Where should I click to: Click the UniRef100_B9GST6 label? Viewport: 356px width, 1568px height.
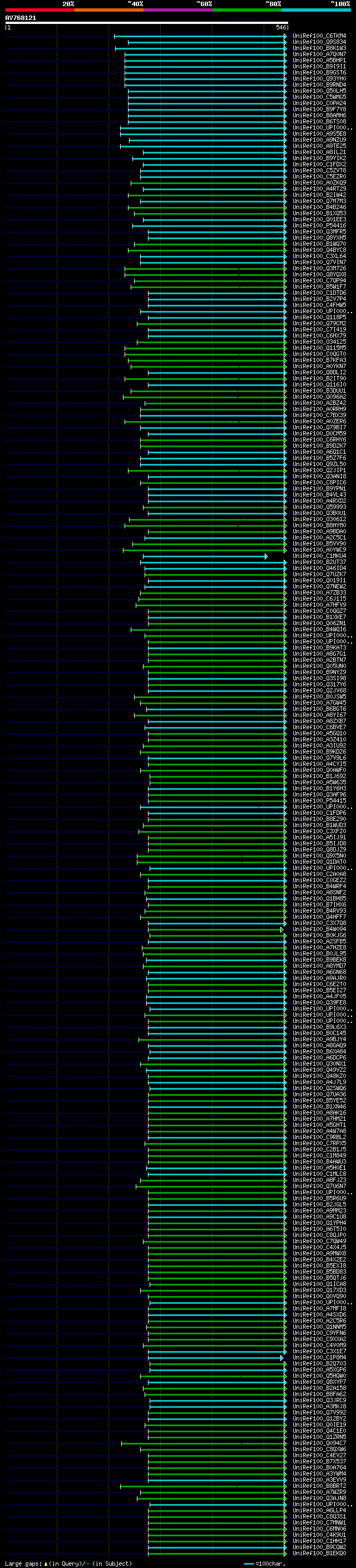(x=319, y=72)
